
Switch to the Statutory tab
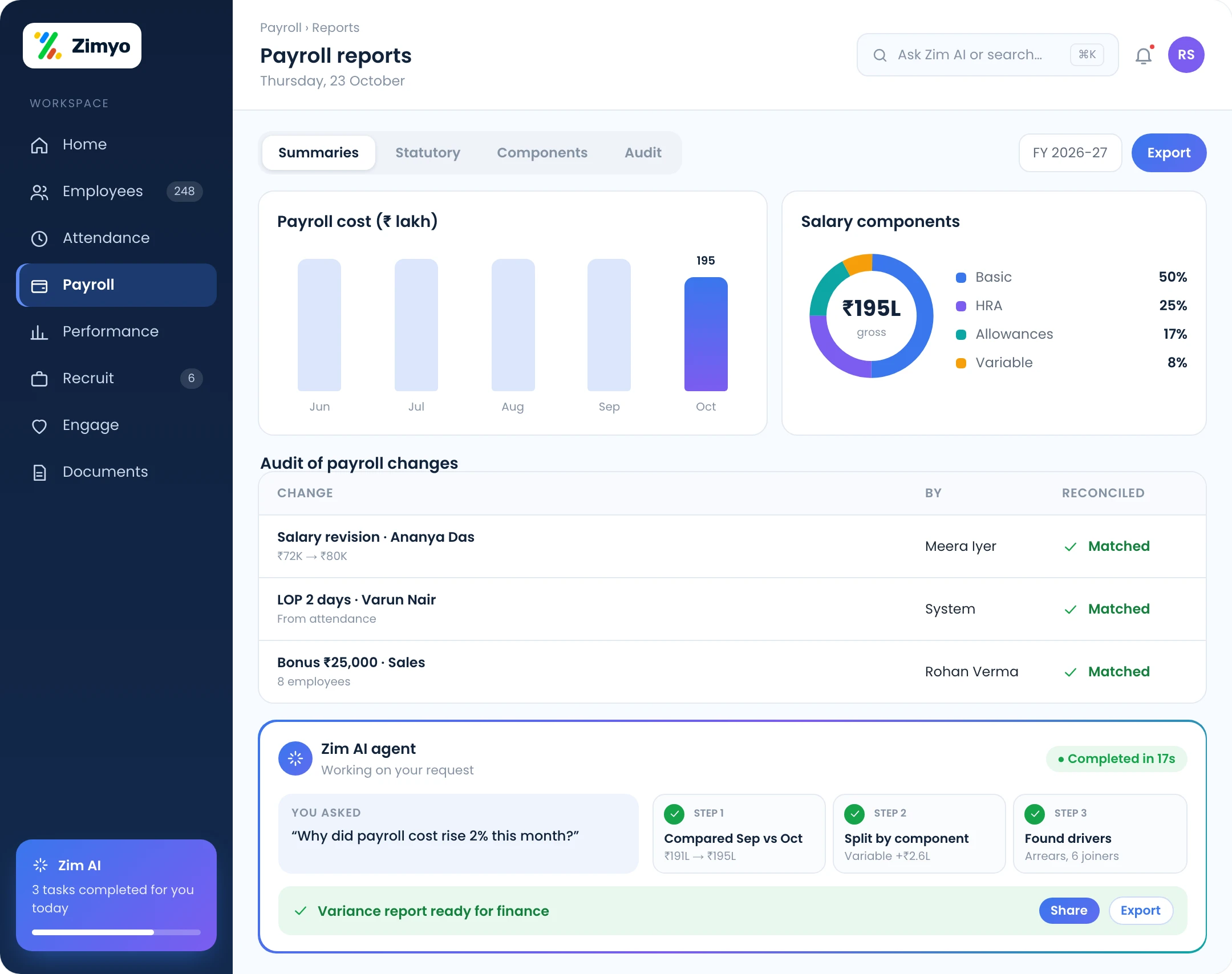(x=428, y=153)
